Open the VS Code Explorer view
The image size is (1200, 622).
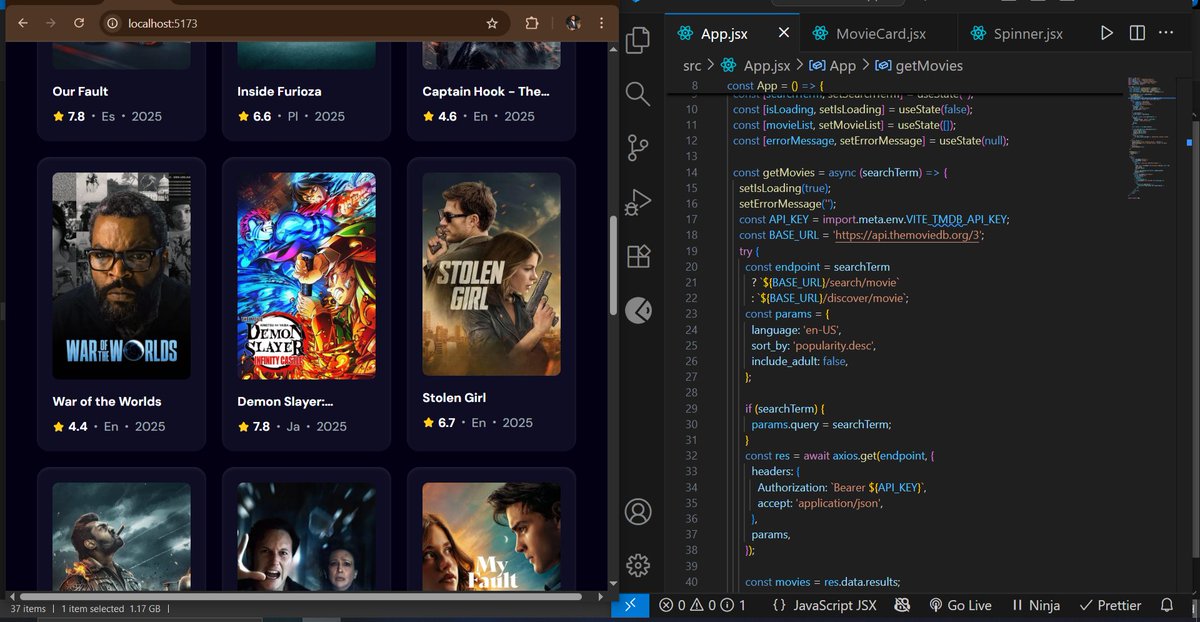click(x=638, y=40)
